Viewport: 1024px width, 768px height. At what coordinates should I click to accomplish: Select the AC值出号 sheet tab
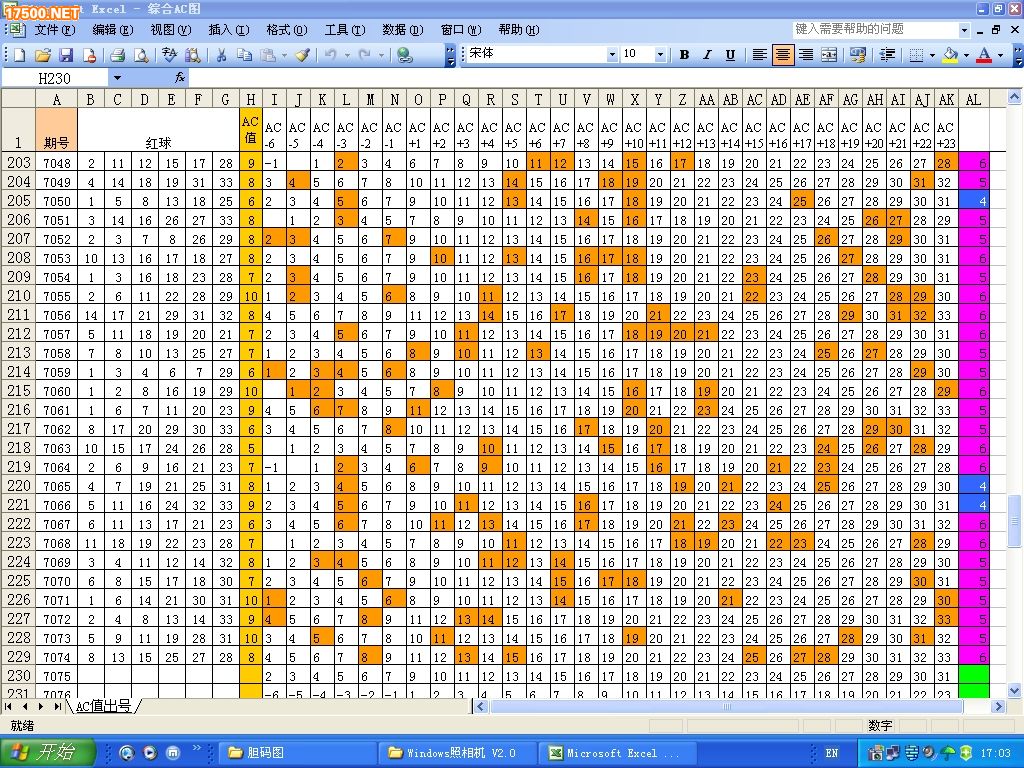tap(103, 706)
